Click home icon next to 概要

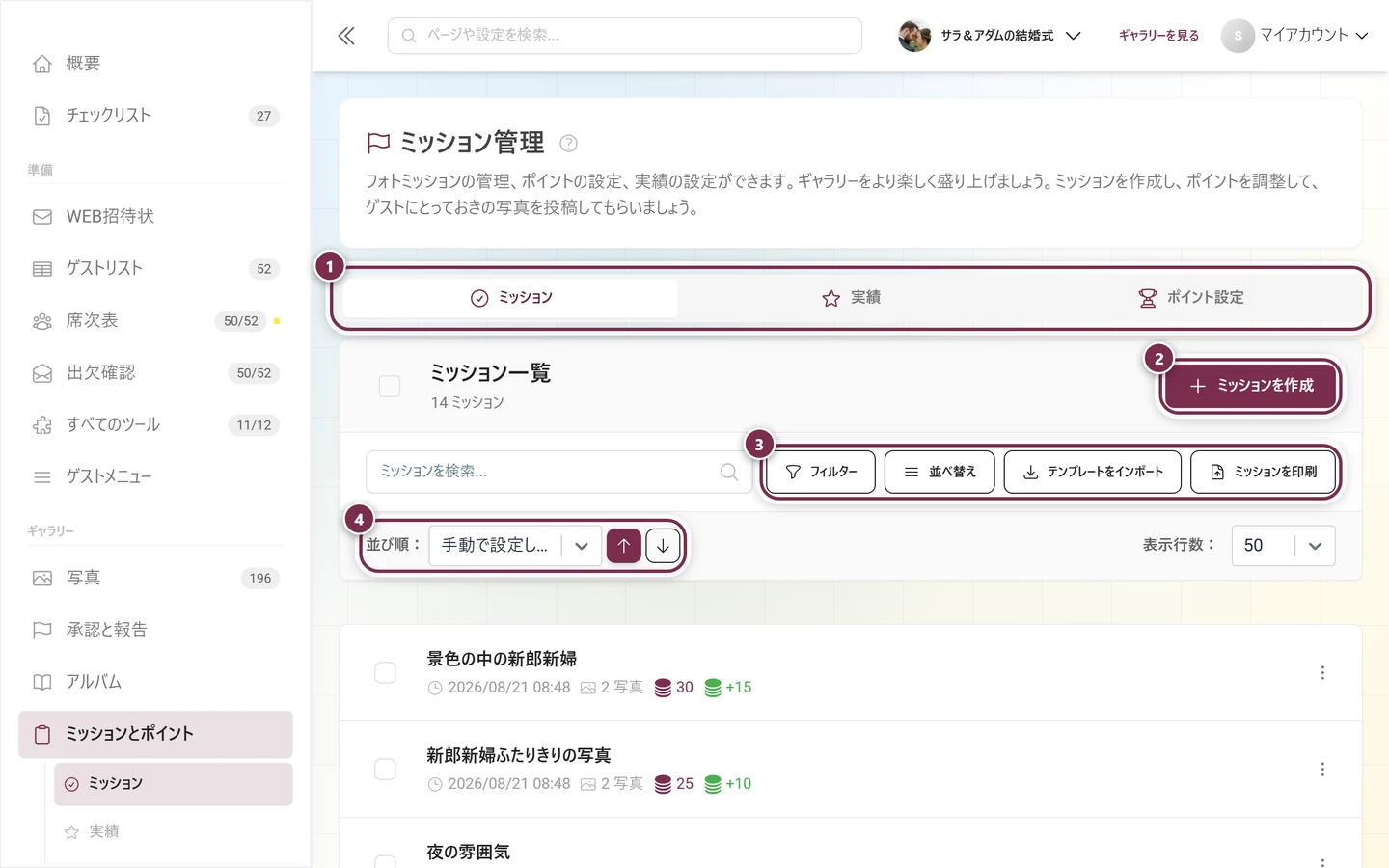tap(42, 64)
